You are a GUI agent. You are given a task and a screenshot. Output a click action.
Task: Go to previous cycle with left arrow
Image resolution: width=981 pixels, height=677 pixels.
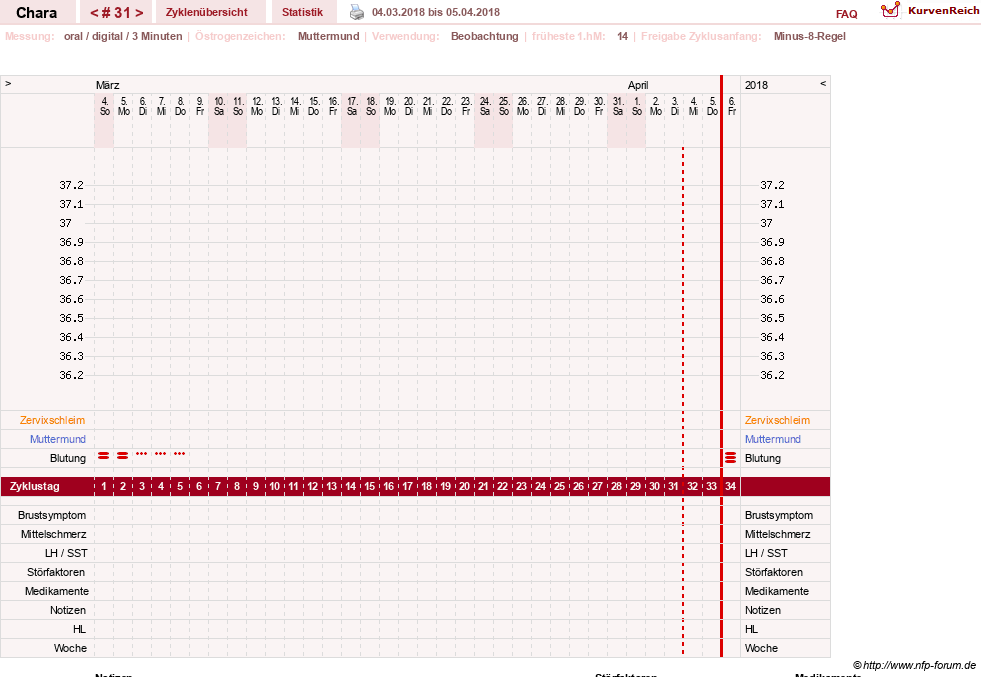point(94,13)
